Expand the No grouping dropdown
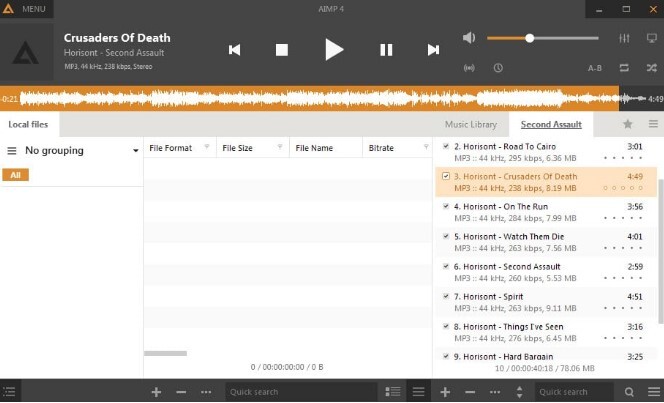The height and width of the screenshot is (403, 664). pos(136,151)
